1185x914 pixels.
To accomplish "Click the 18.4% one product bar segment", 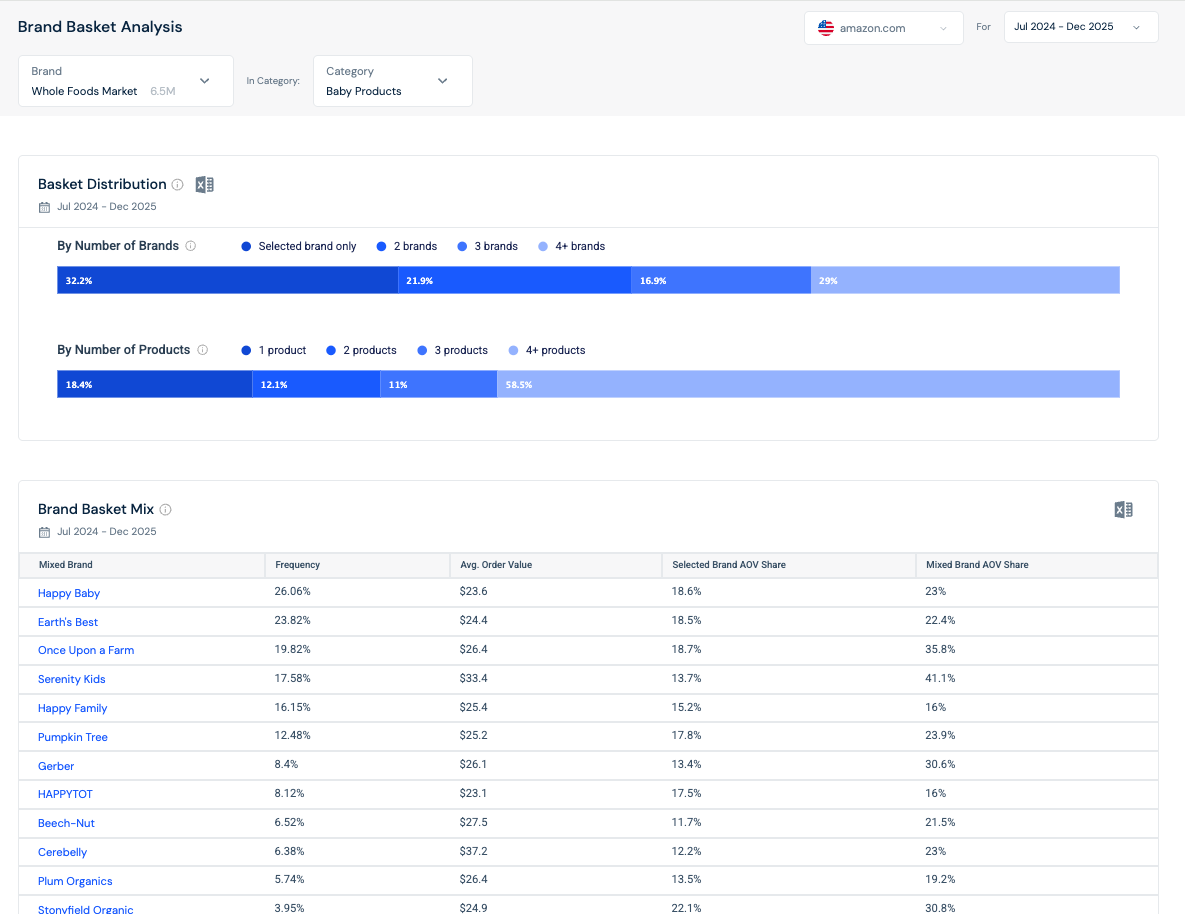I will click(x=155, y=384).
